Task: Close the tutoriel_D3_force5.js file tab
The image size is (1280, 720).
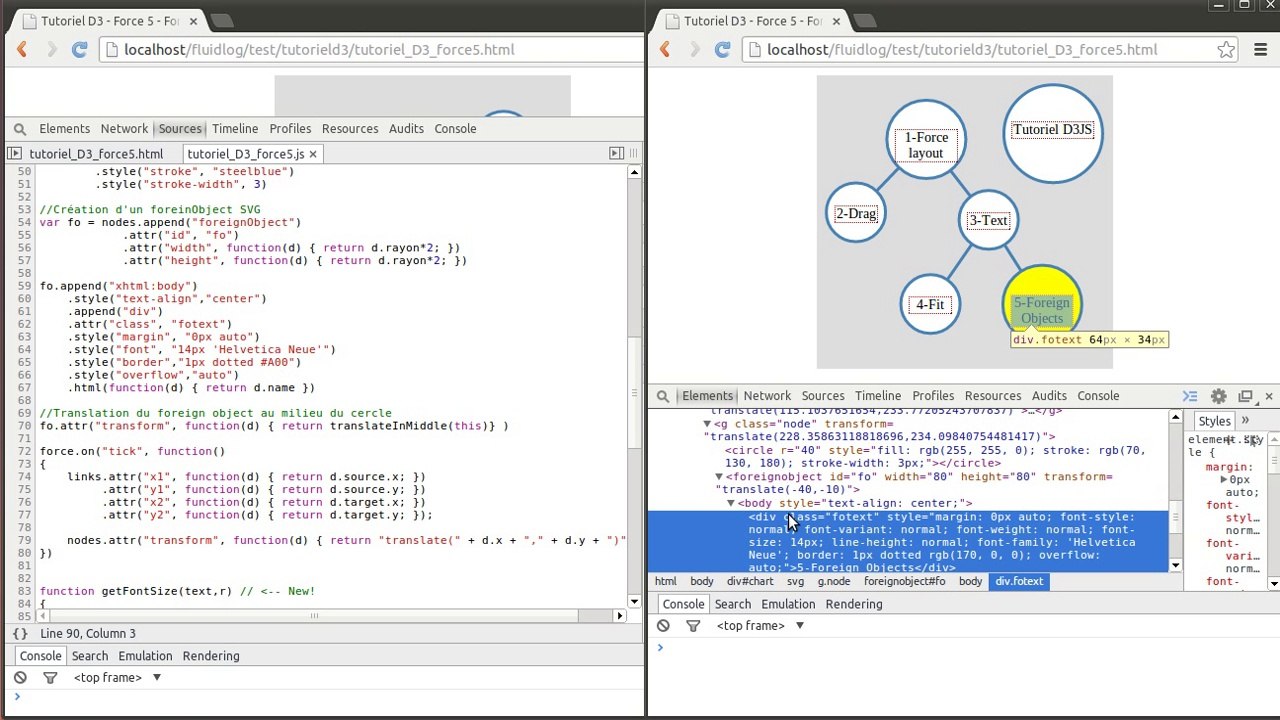Action: (313, 154)
